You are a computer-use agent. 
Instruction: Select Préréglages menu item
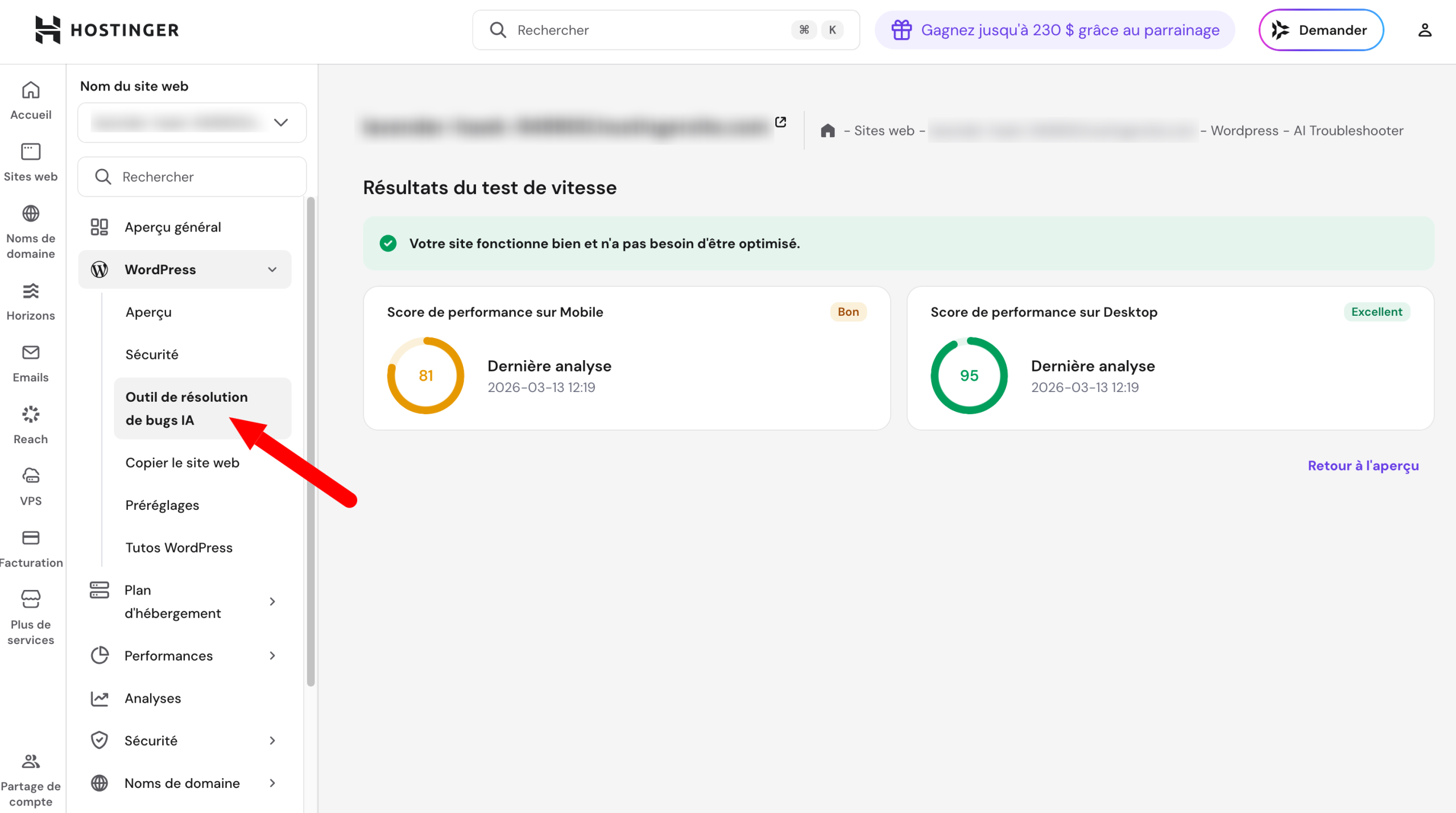[162, 505]
